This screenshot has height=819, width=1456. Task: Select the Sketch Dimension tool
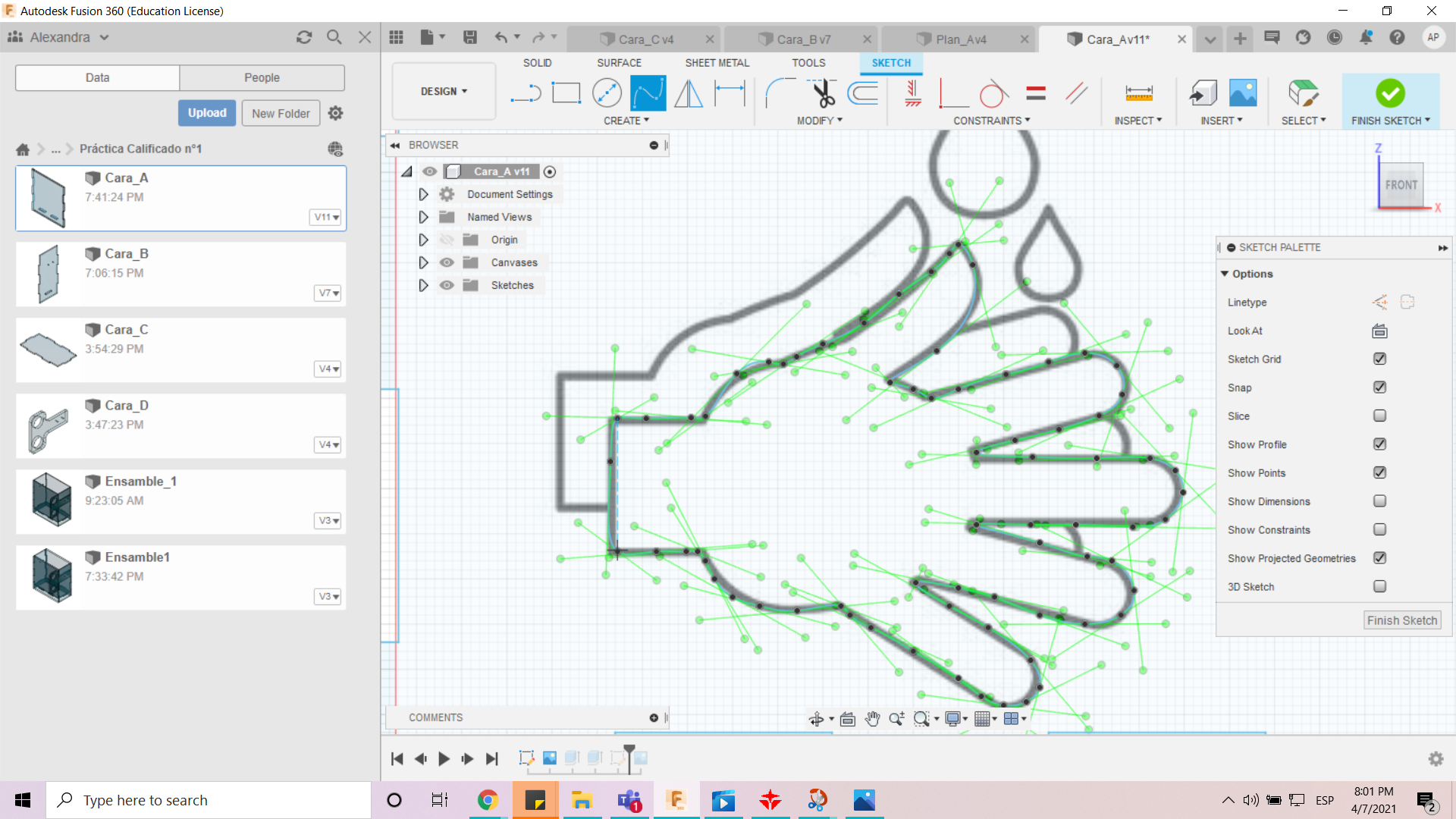[730, 93]
